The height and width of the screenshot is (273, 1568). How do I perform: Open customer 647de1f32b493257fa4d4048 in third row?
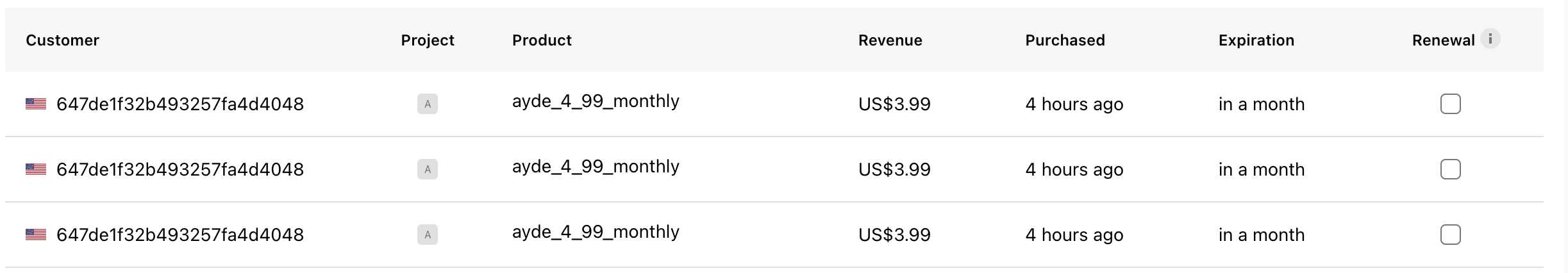(180, 235)
